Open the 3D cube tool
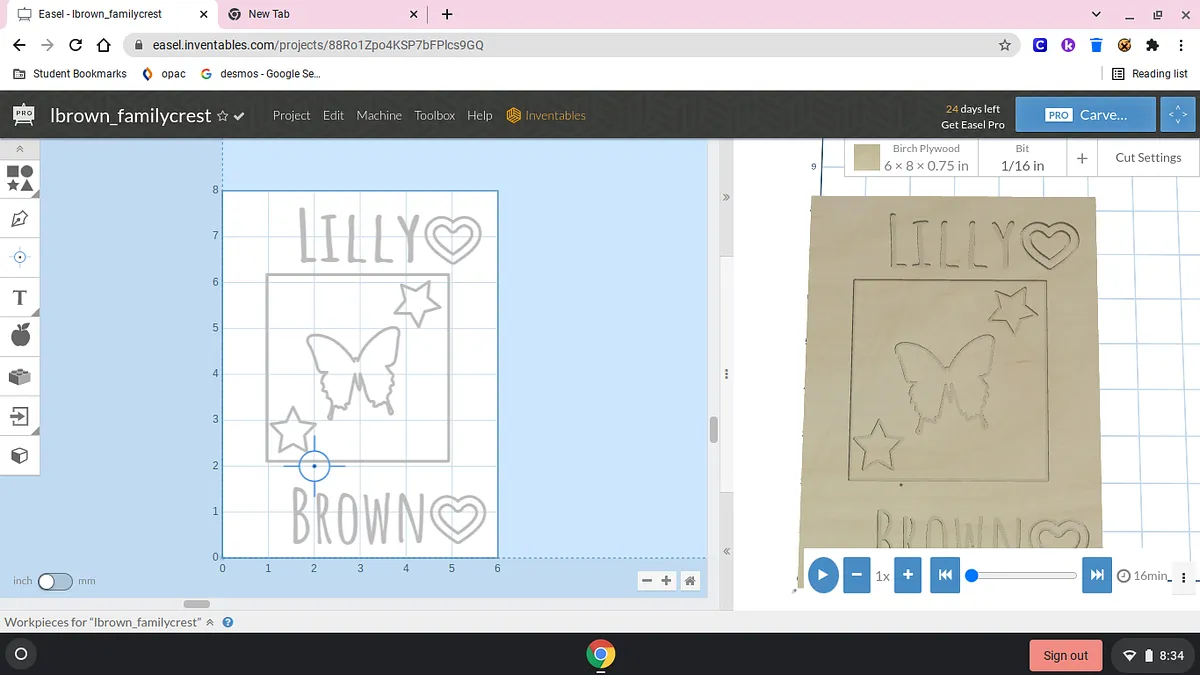Viewport: 1200px width, 675px height. pos(20,455)
